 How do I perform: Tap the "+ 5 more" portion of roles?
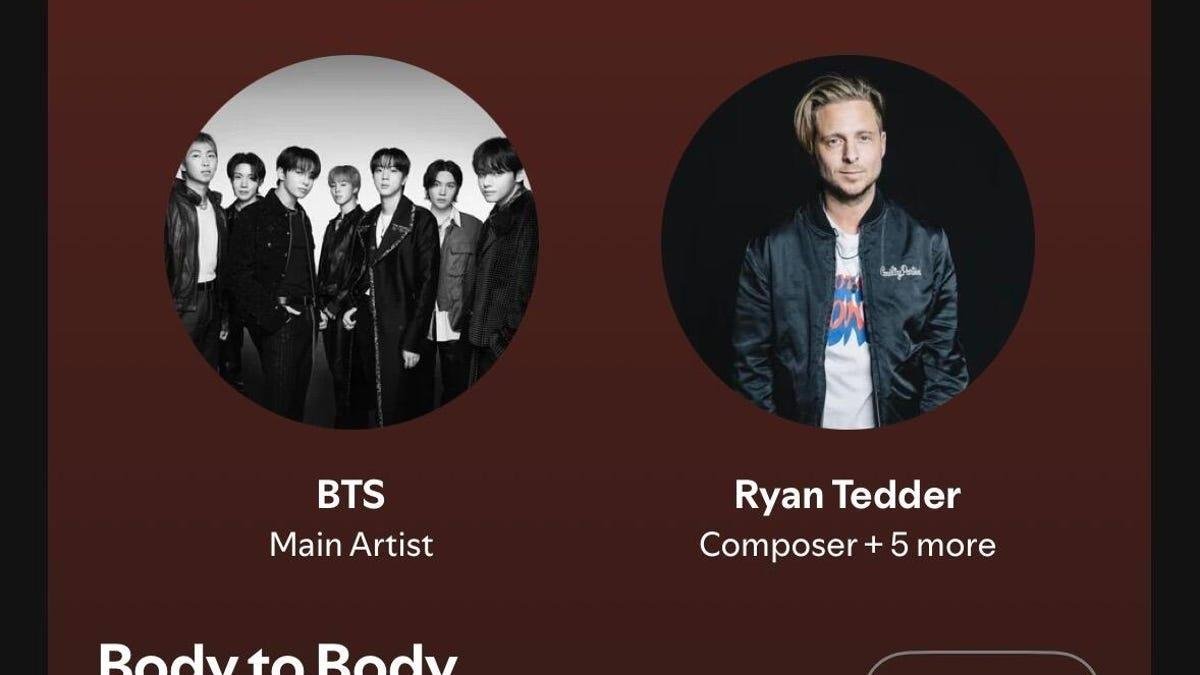coord(931,545)
